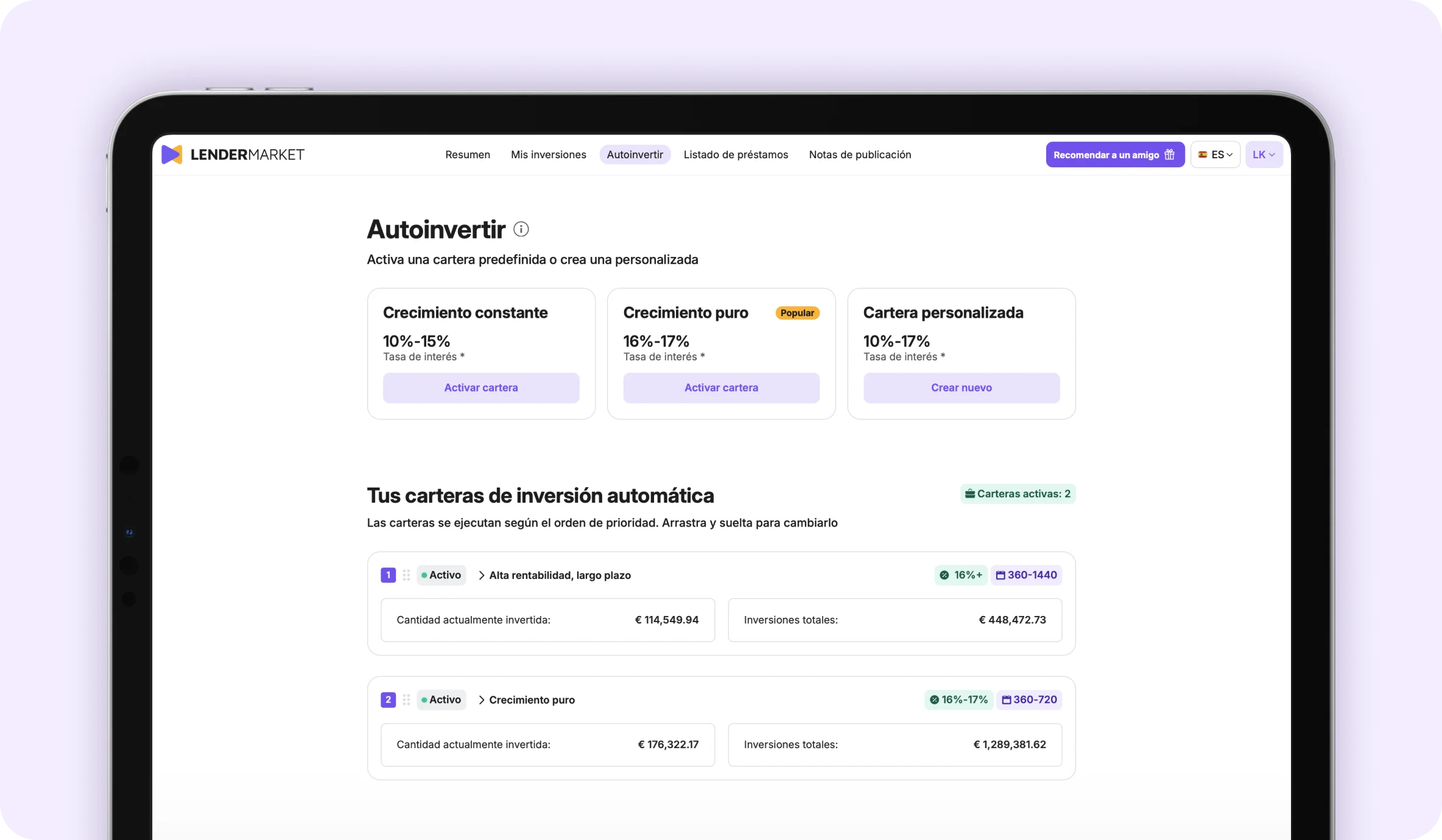Click the briefcase icon in Carteras activas badge
Viewport: 1442px width, 840px height.
[x=970, y=494]
